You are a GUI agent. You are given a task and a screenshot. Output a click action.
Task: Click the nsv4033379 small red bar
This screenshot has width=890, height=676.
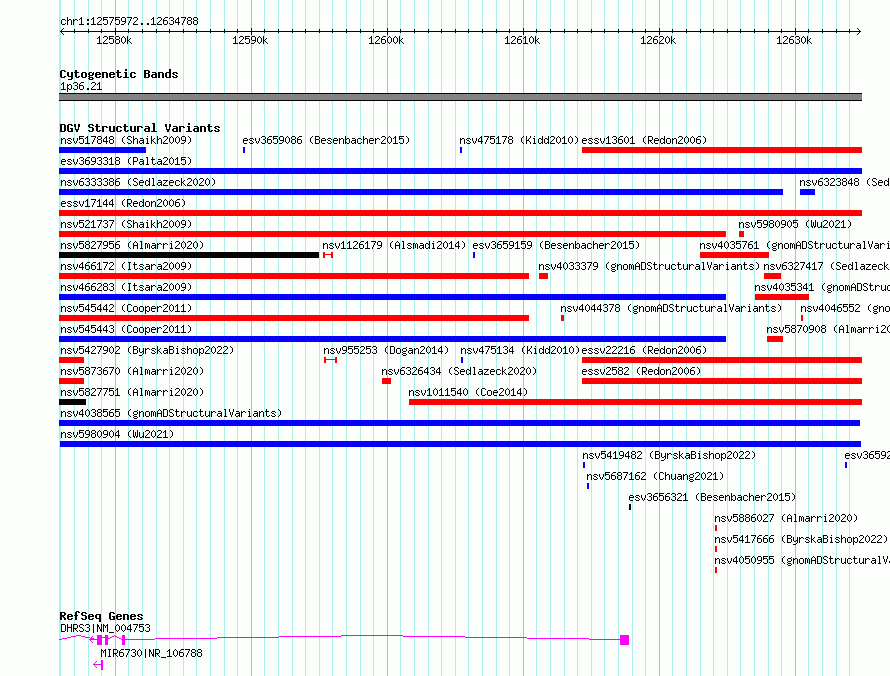tap(543, 276)
